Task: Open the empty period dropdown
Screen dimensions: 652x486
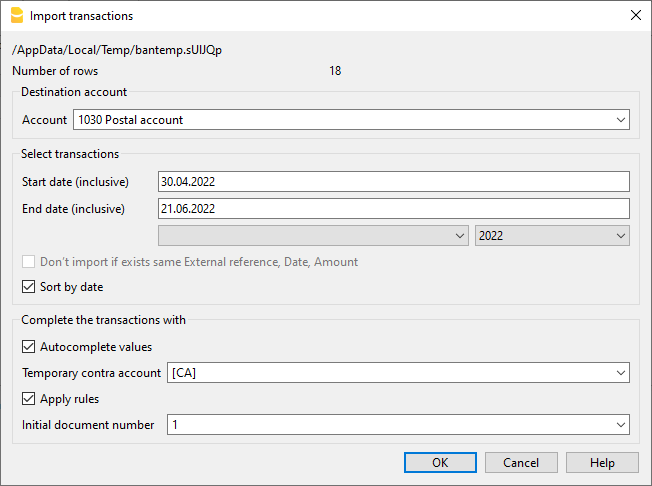Action: [313, 236]
